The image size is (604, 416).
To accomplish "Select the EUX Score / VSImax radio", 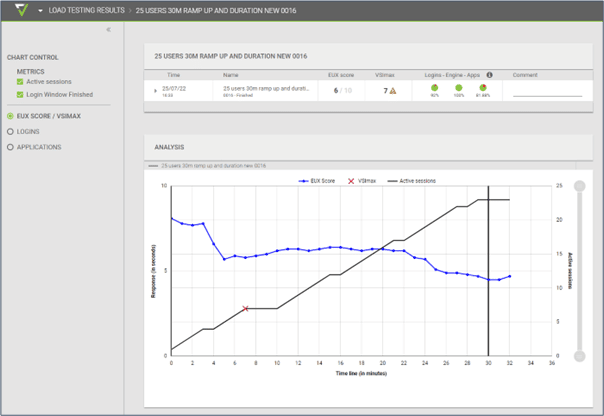I will tap(10, 116).
